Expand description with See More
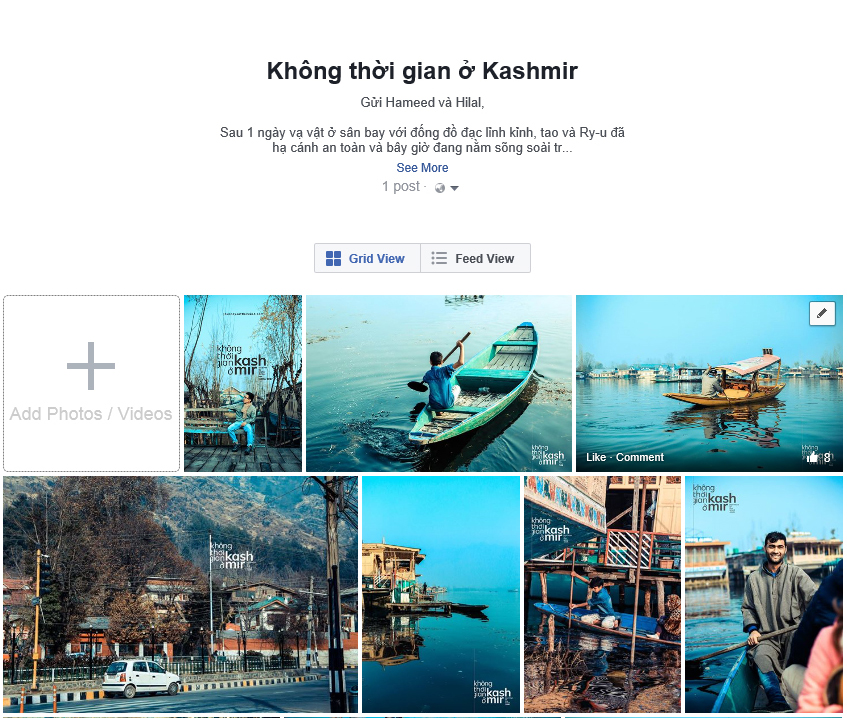Viewport: 847px width, 718px height. click(422, 167)
